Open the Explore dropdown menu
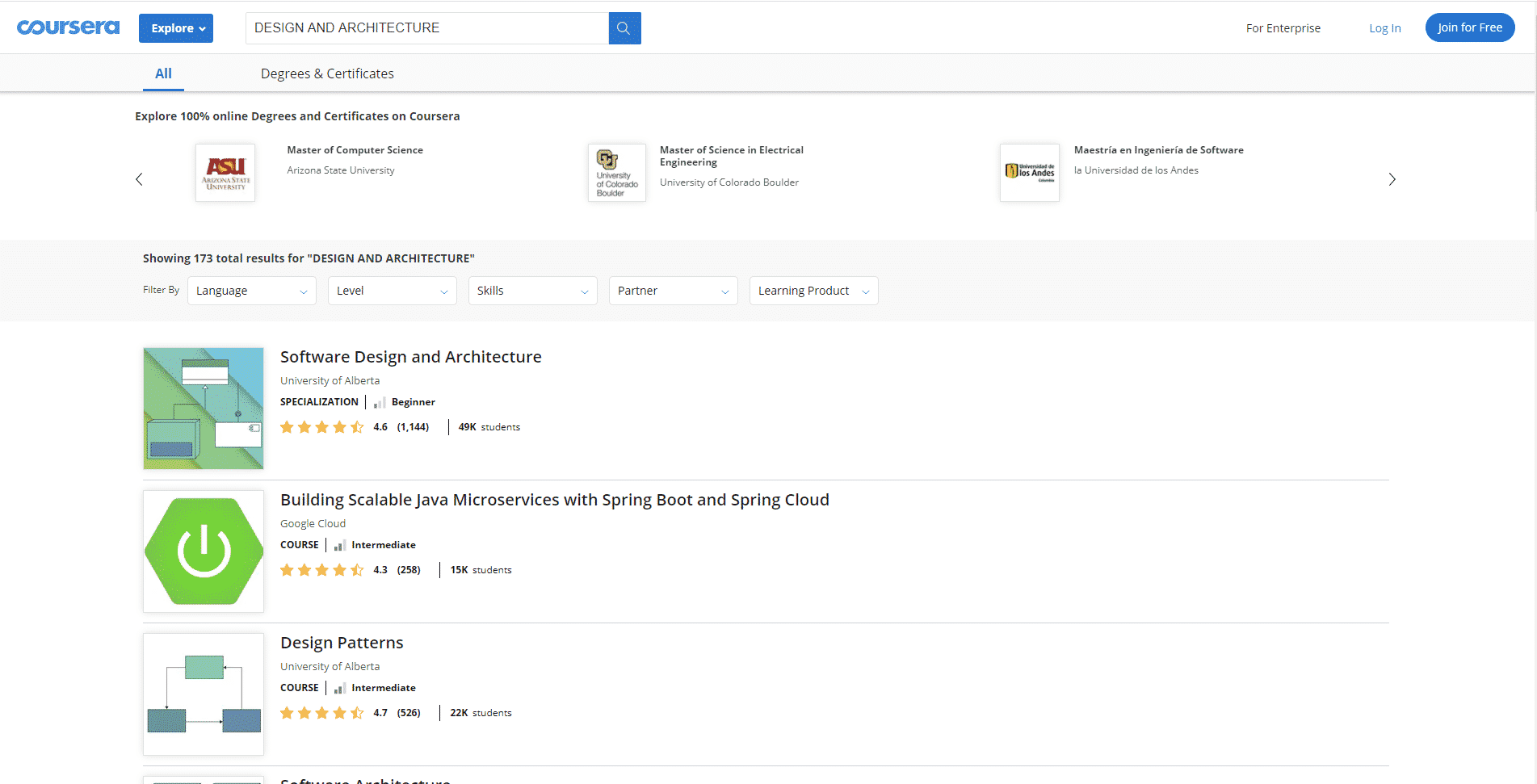Image resolution: width=1537 pixels, height=784 pixels. 176,28
